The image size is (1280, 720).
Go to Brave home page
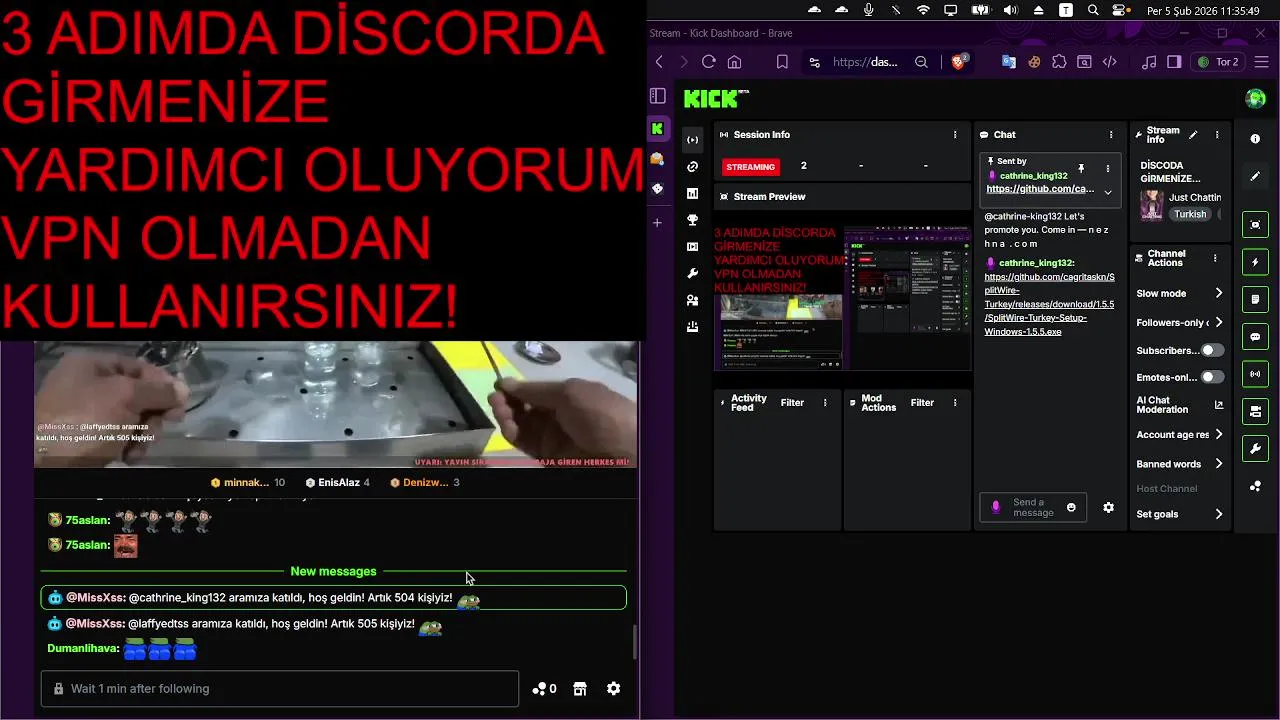[734, 62]
